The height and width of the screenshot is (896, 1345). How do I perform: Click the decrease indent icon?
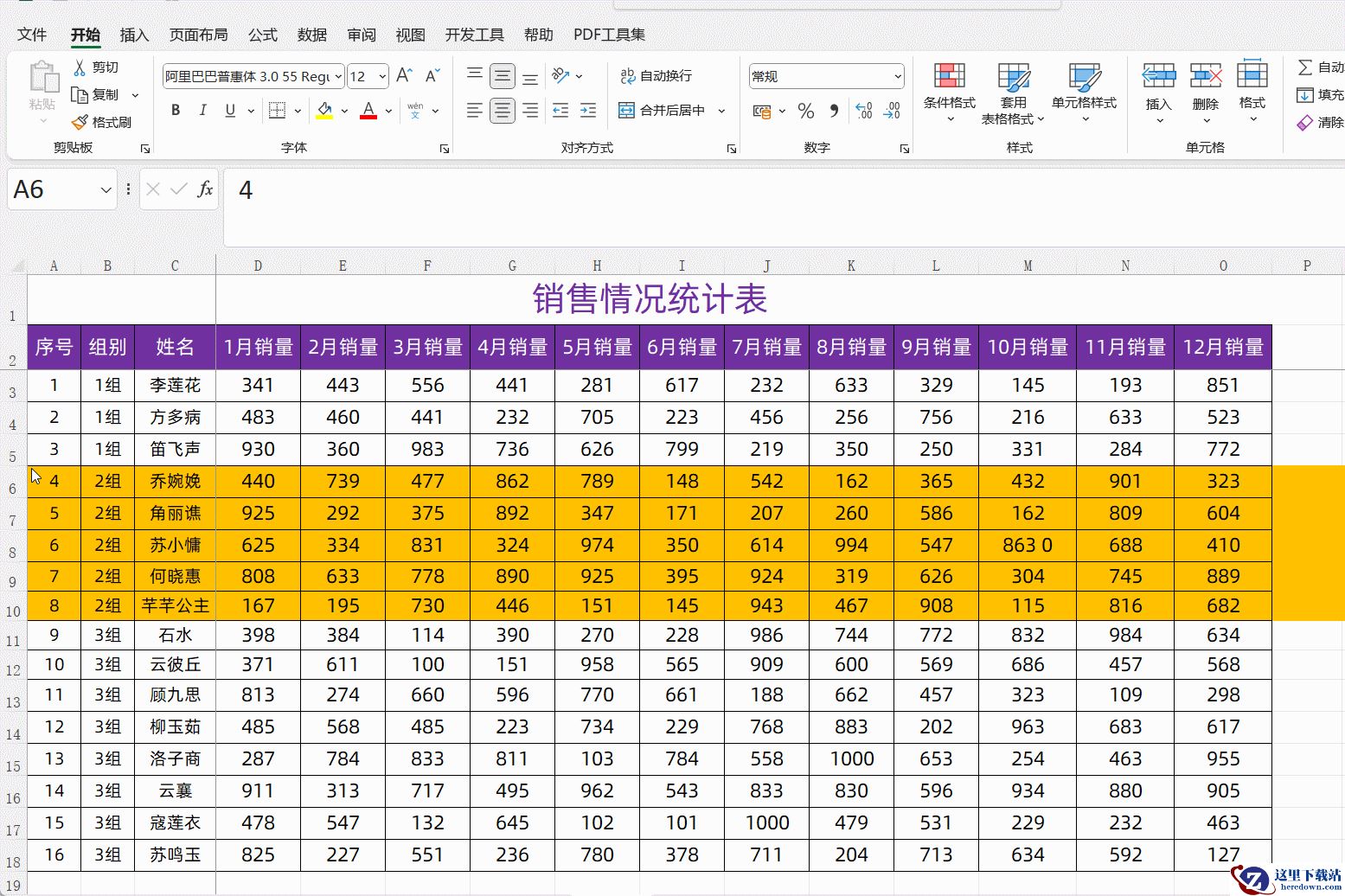[x=560, y=111]
